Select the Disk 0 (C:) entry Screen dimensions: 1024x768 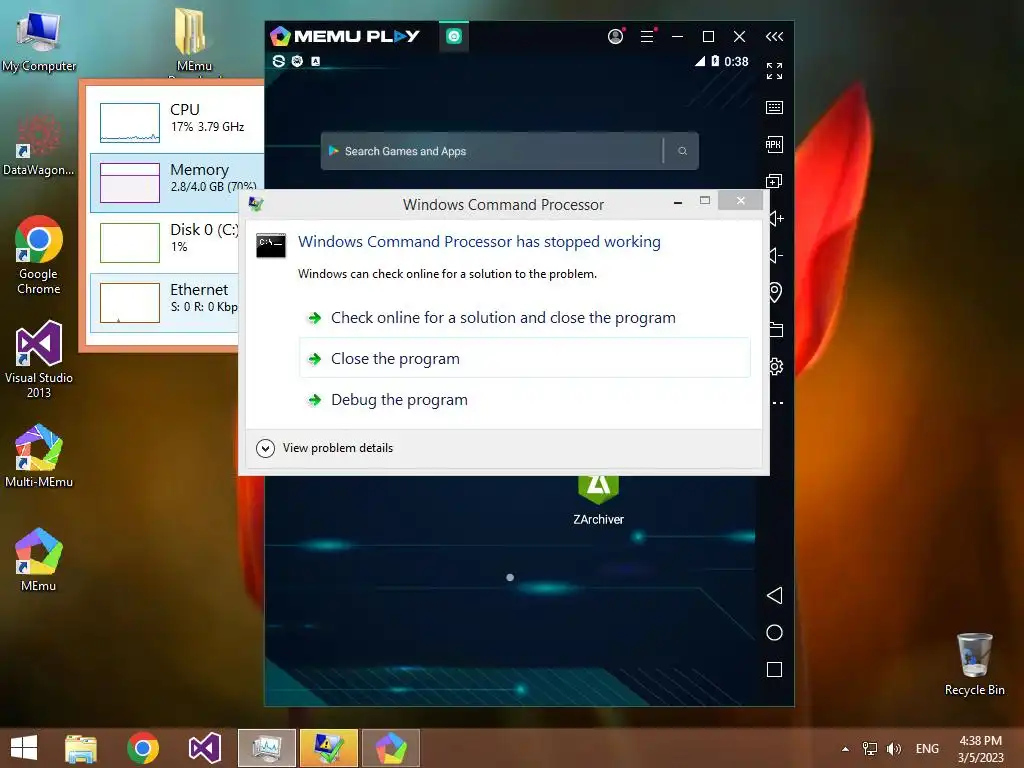tap(165, 242)
